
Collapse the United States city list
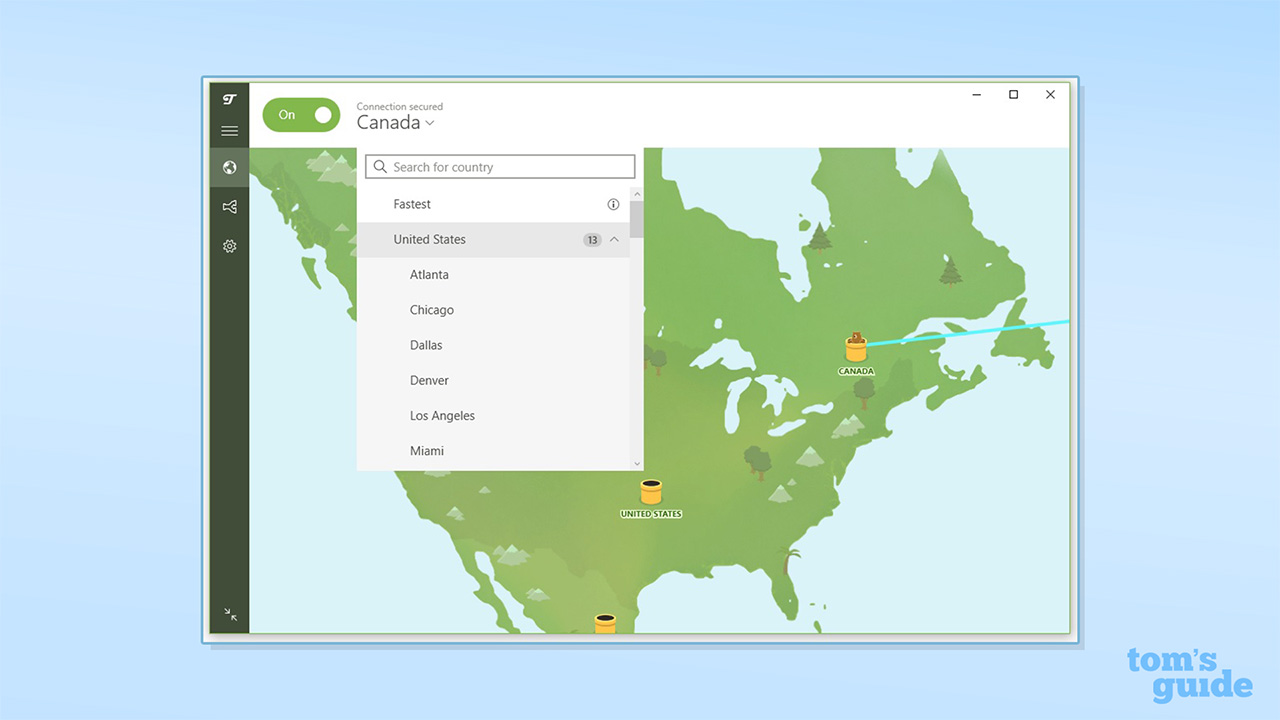point(614,239)
